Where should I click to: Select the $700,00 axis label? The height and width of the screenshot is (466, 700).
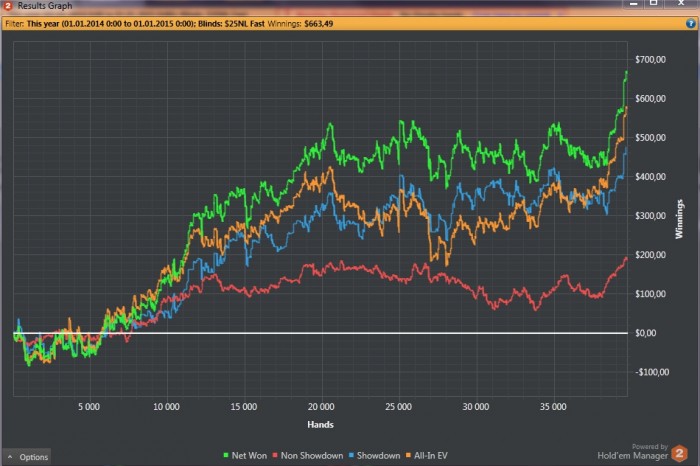pos(650,59)
